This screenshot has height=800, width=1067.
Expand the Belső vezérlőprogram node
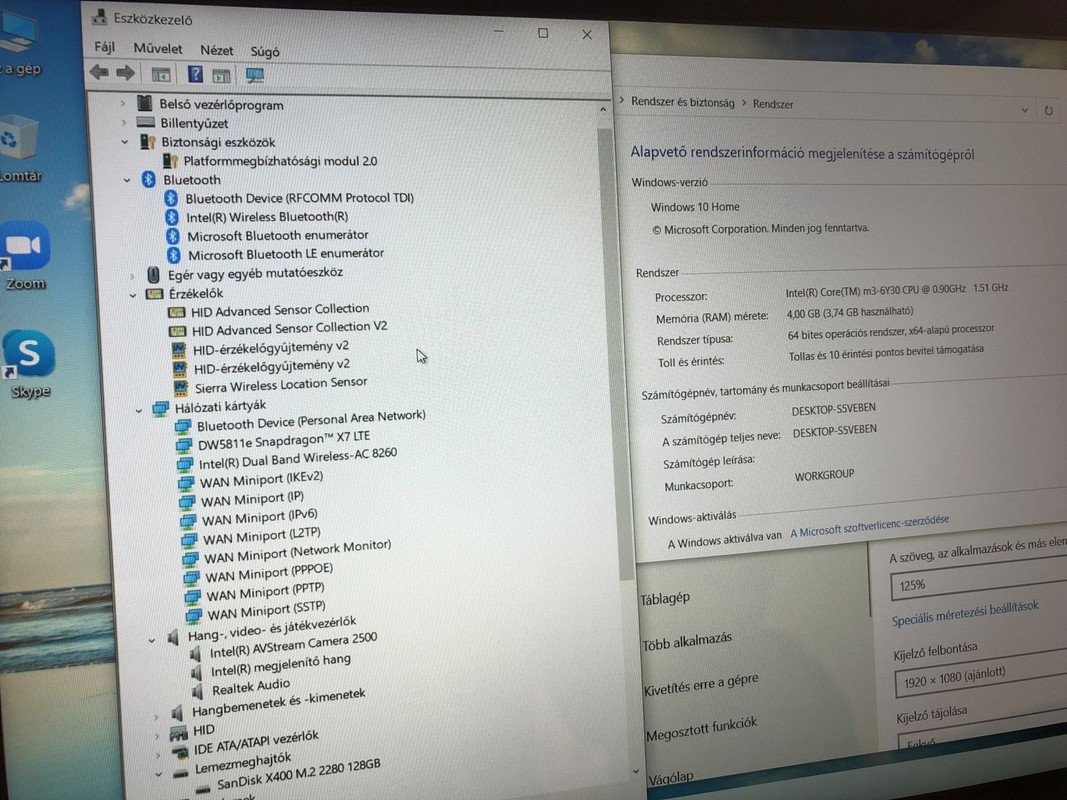click(122, 103)
